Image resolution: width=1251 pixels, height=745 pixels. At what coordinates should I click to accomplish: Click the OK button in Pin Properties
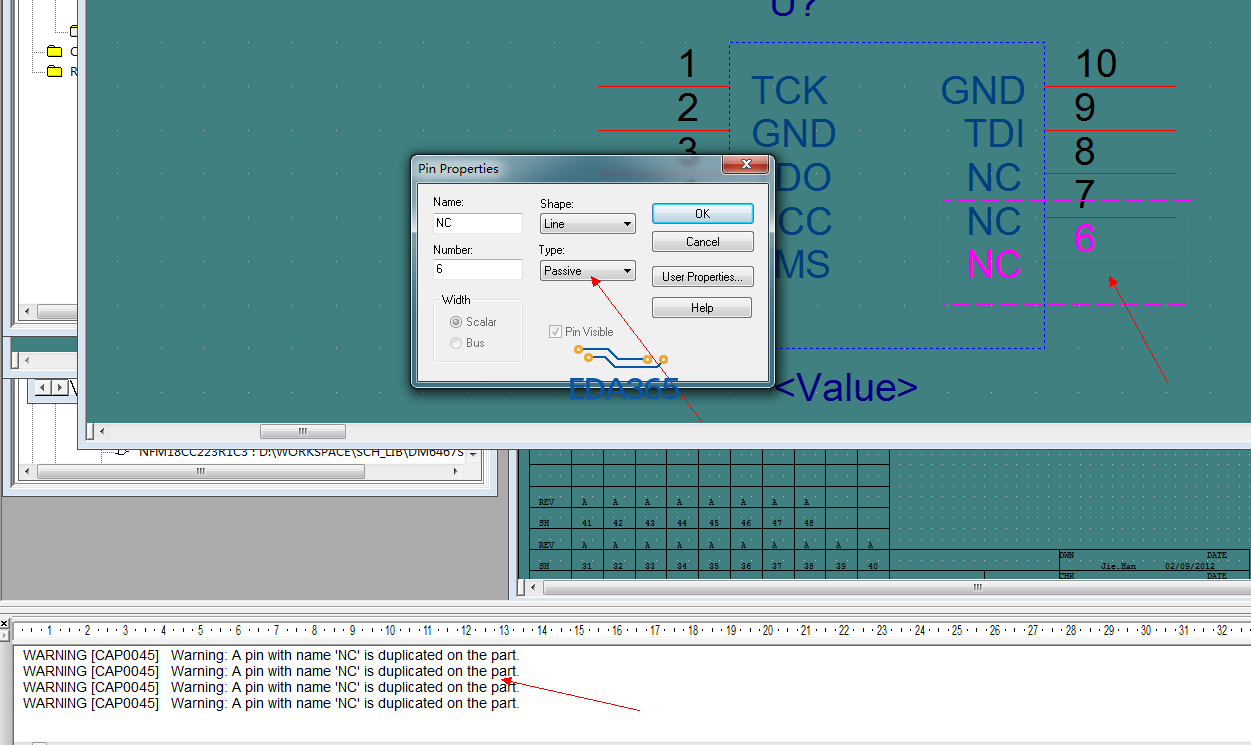pyautogui.click(x=702, y=214)
